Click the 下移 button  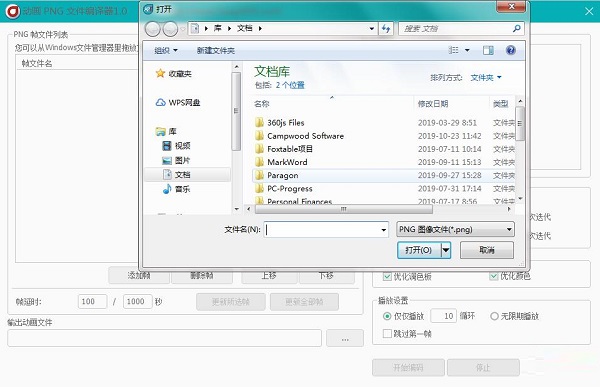pos(326,275)
